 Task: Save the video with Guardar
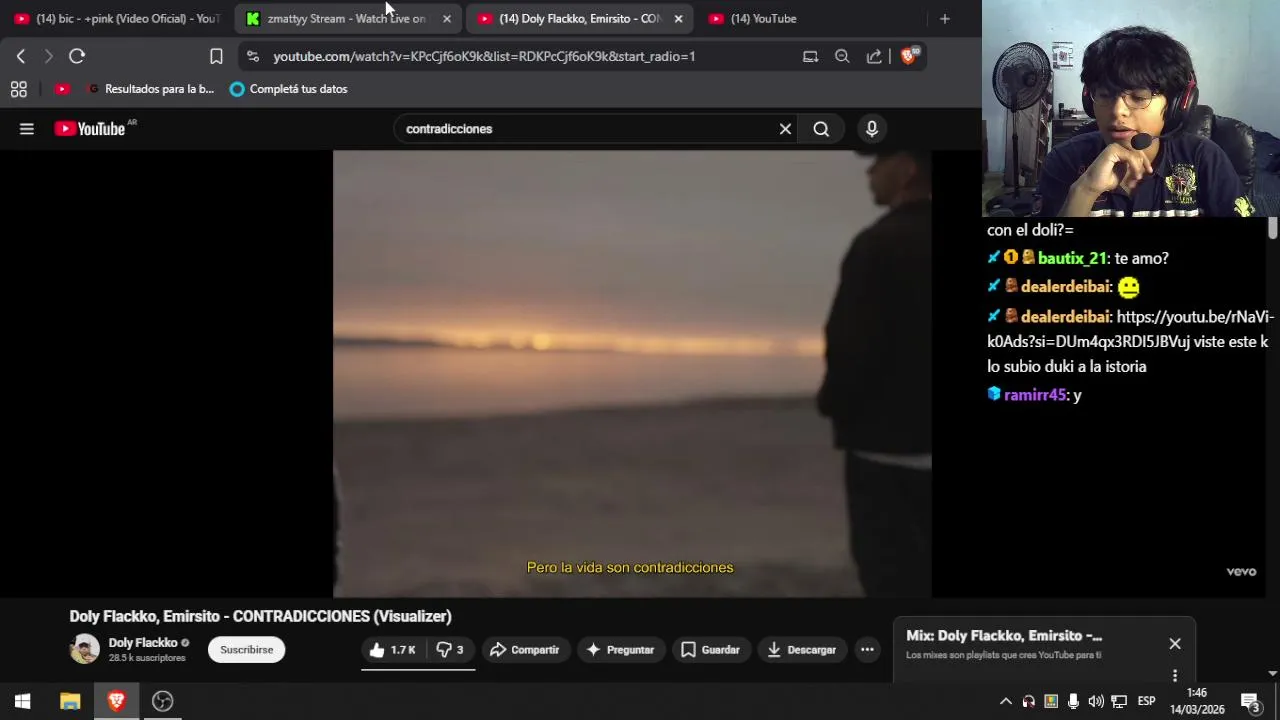pos(710,649)
